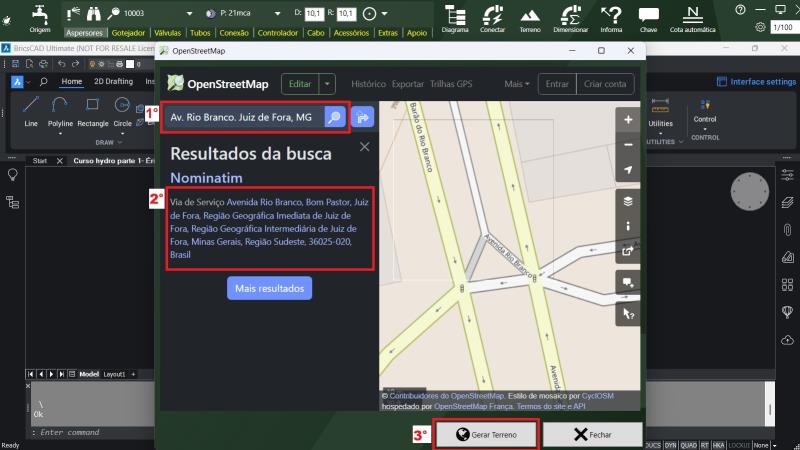Viewport: 800px width, 450px height.
Task: Open BricsCAD layers panel icon
Action: (x=787, y=203)
